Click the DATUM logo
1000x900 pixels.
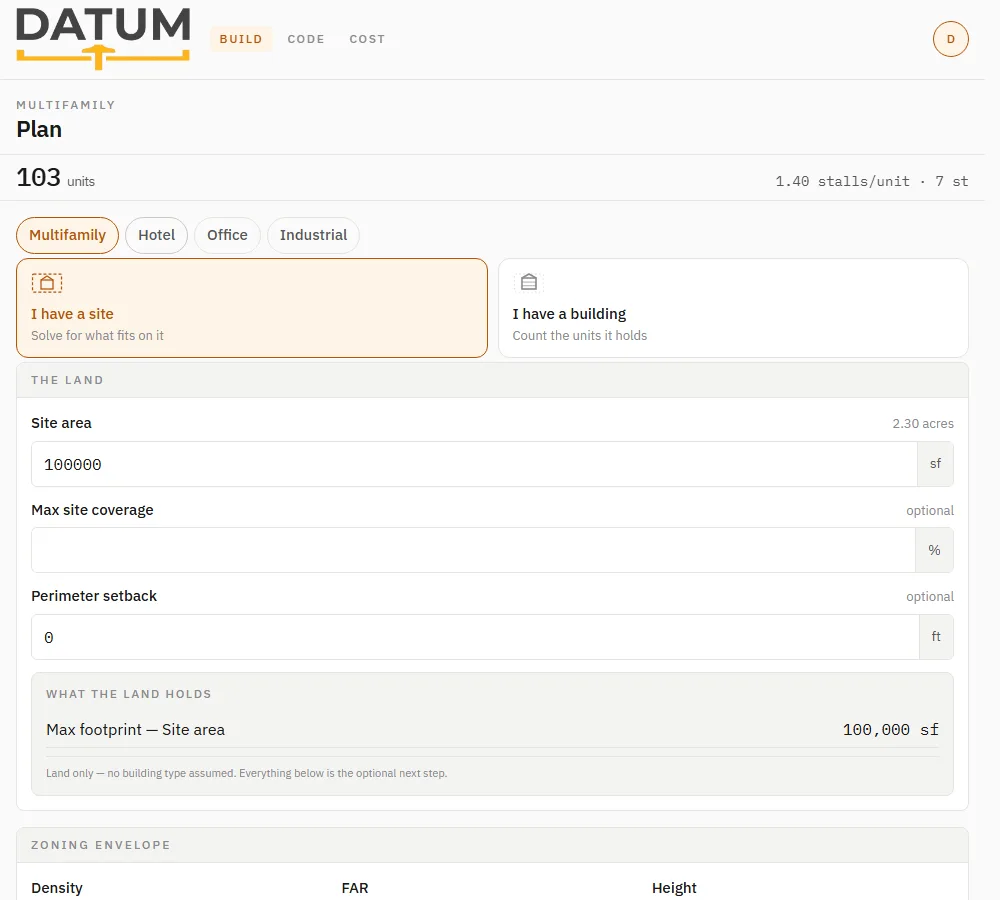[103, 38]
